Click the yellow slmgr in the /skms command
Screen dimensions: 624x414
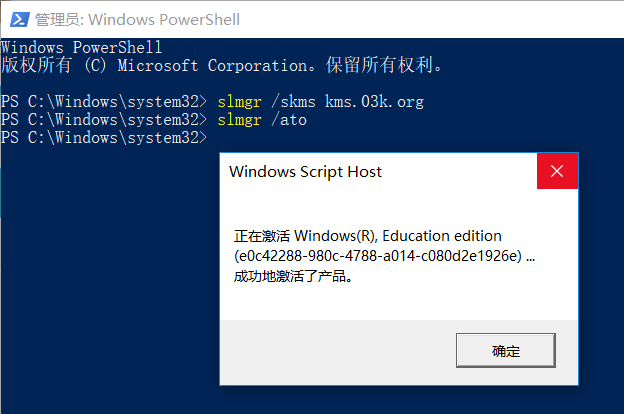240,102
